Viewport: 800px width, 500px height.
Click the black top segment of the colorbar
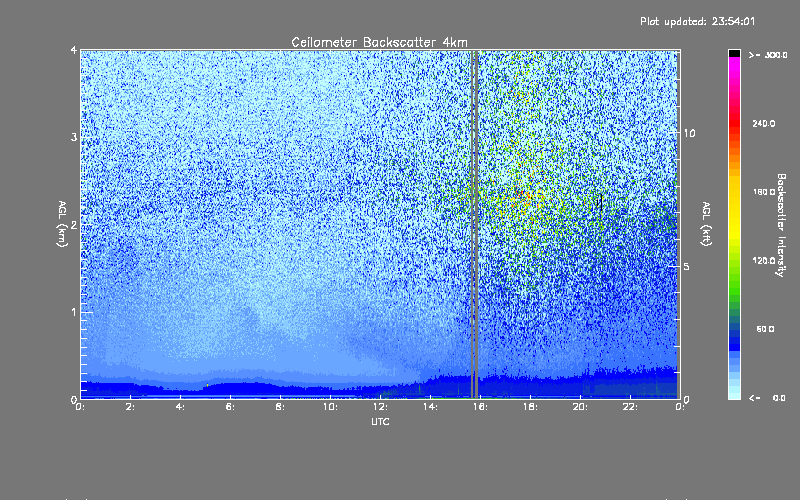point(734,53)
